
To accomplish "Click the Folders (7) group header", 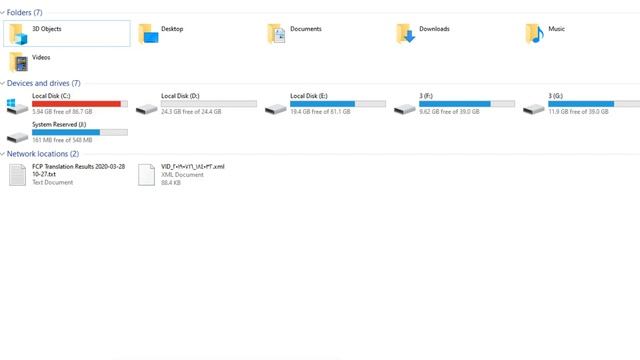I will pyautogui.click(x=24, y=13).
